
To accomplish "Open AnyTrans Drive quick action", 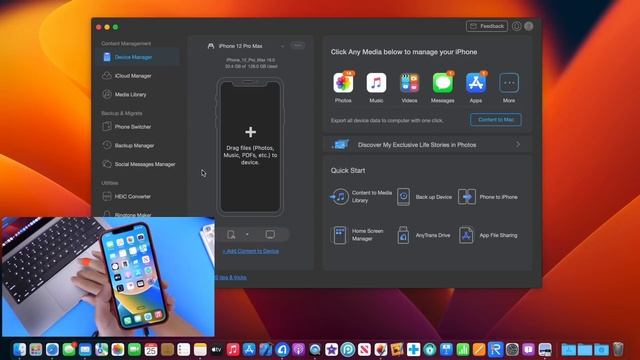I will coord(424,235).
